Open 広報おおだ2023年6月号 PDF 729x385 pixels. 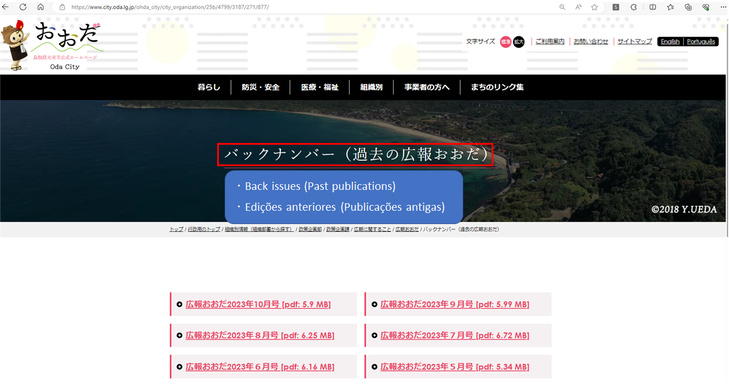coord(260,366)
